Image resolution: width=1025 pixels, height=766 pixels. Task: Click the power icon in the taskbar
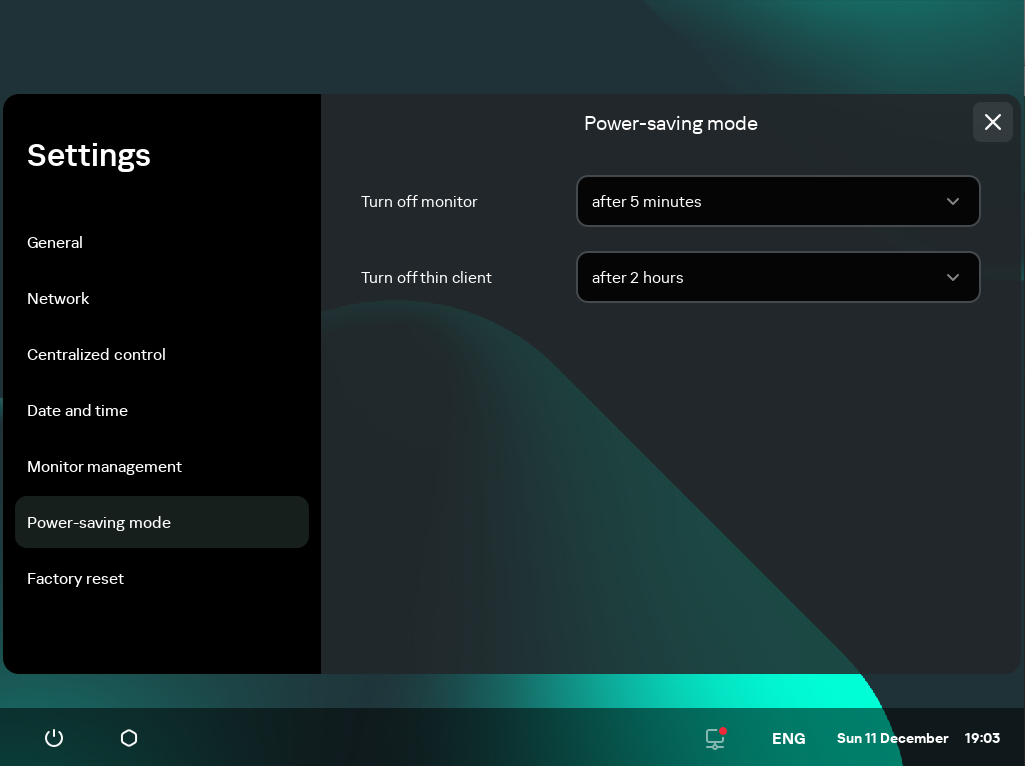[x=53, y=738]
